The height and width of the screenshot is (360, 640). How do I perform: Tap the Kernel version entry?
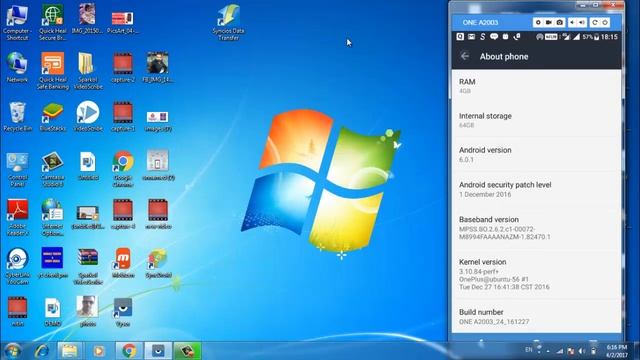coord(536,274)
